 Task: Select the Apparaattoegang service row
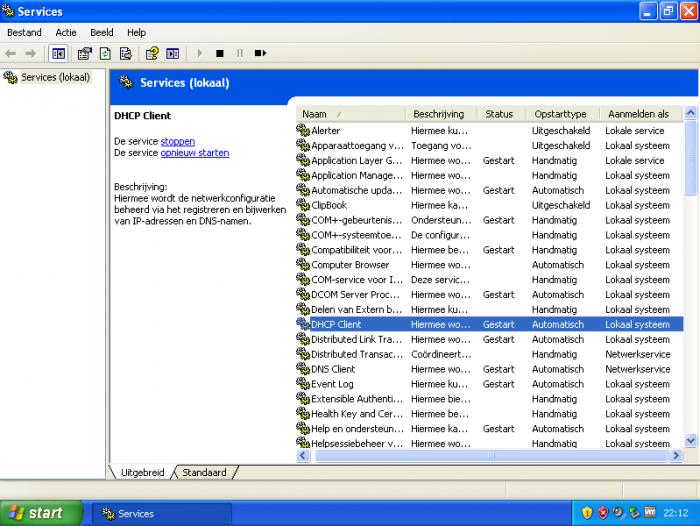490,146
